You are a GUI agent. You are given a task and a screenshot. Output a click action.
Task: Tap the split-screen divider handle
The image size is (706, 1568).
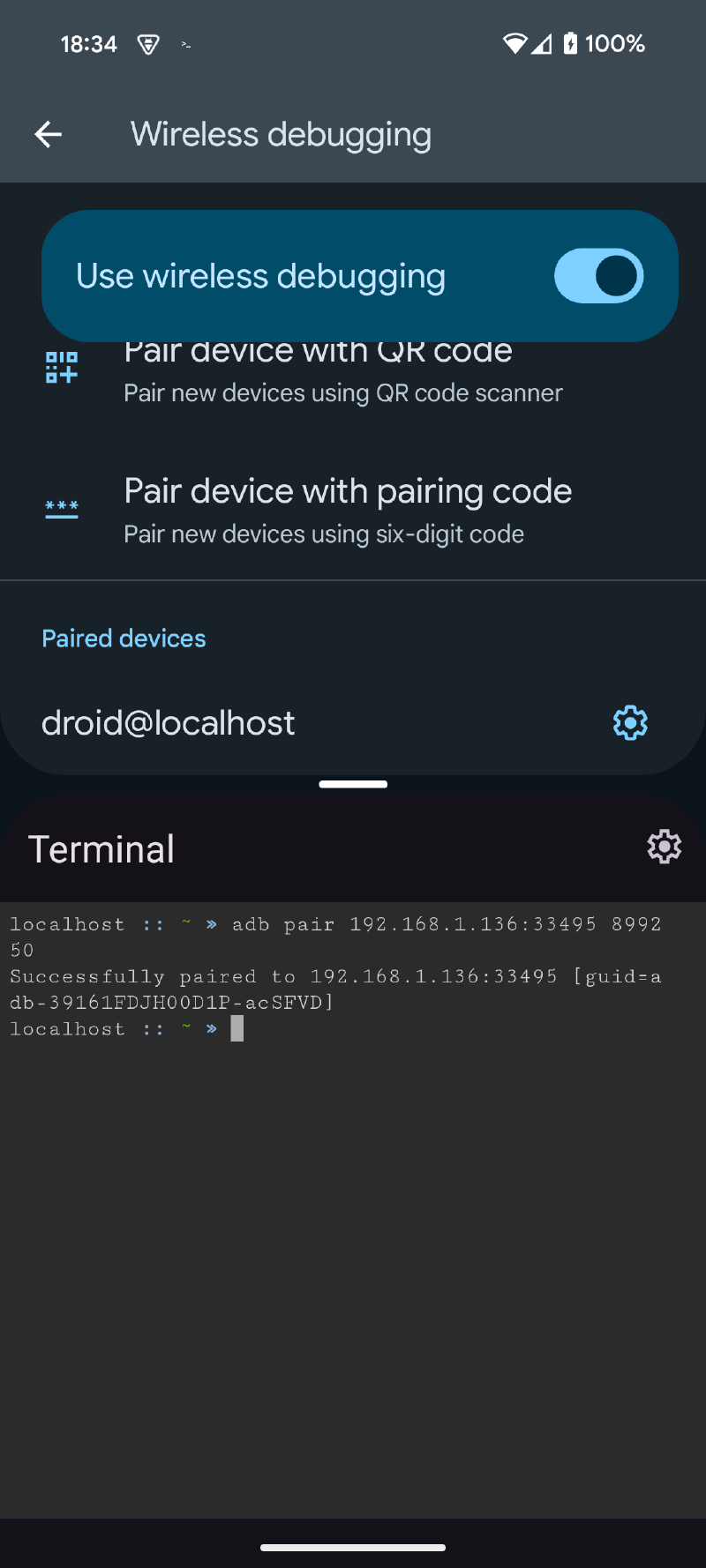pyautogui.click(x=353, y=784)
